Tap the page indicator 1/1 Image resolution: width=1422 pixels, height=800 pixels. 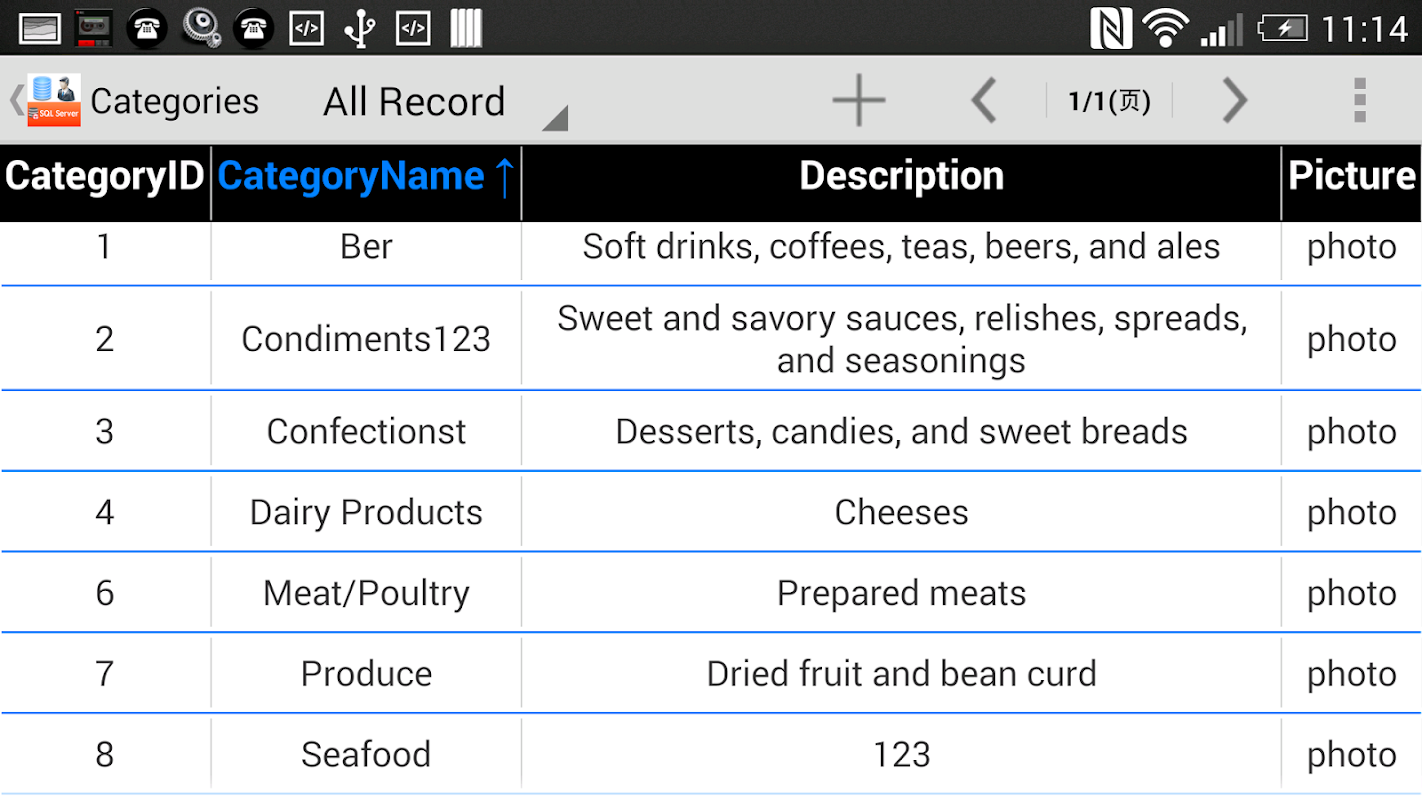coord(1109,101)
